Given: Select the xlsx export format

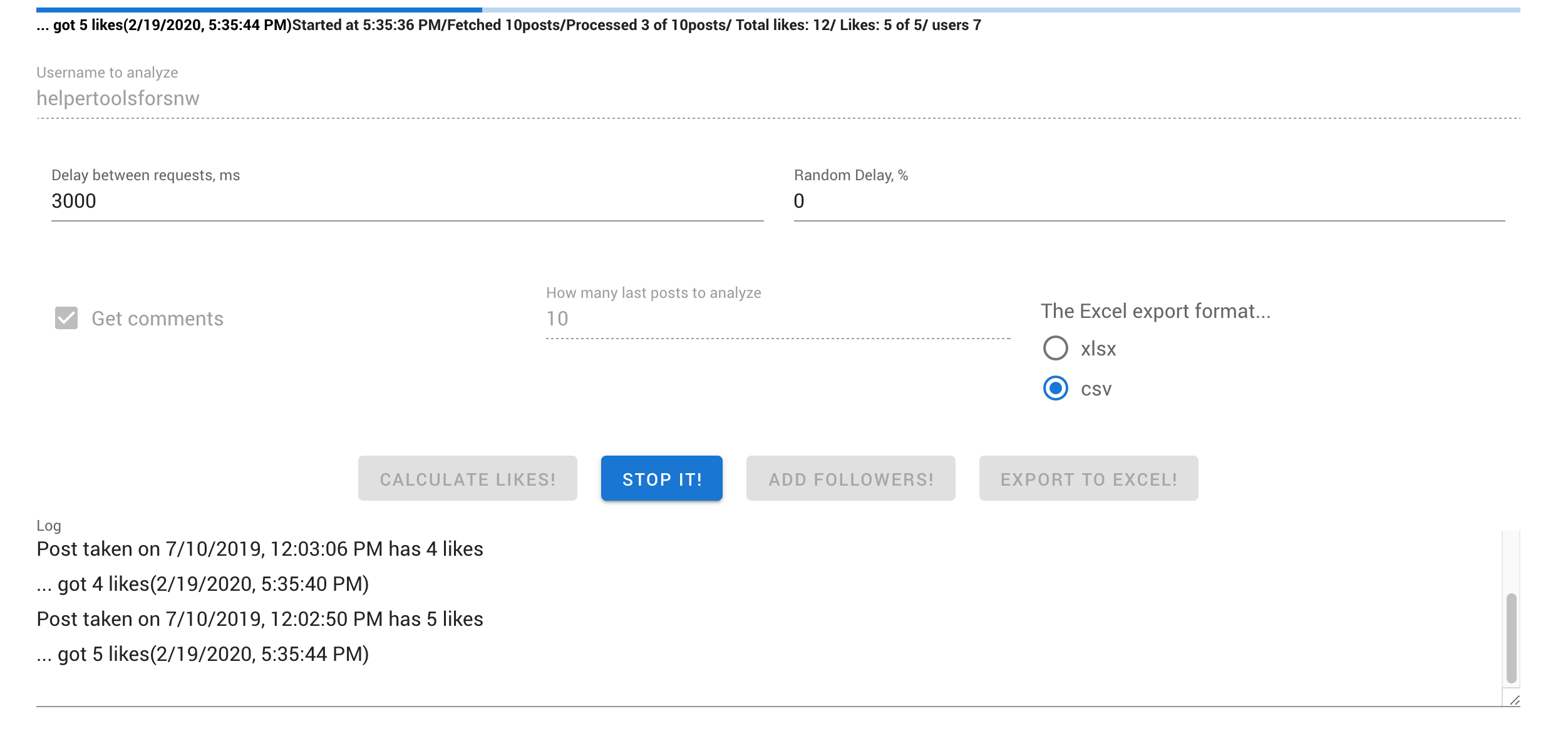Looking at the screenshot, I should pos(1056,349).
